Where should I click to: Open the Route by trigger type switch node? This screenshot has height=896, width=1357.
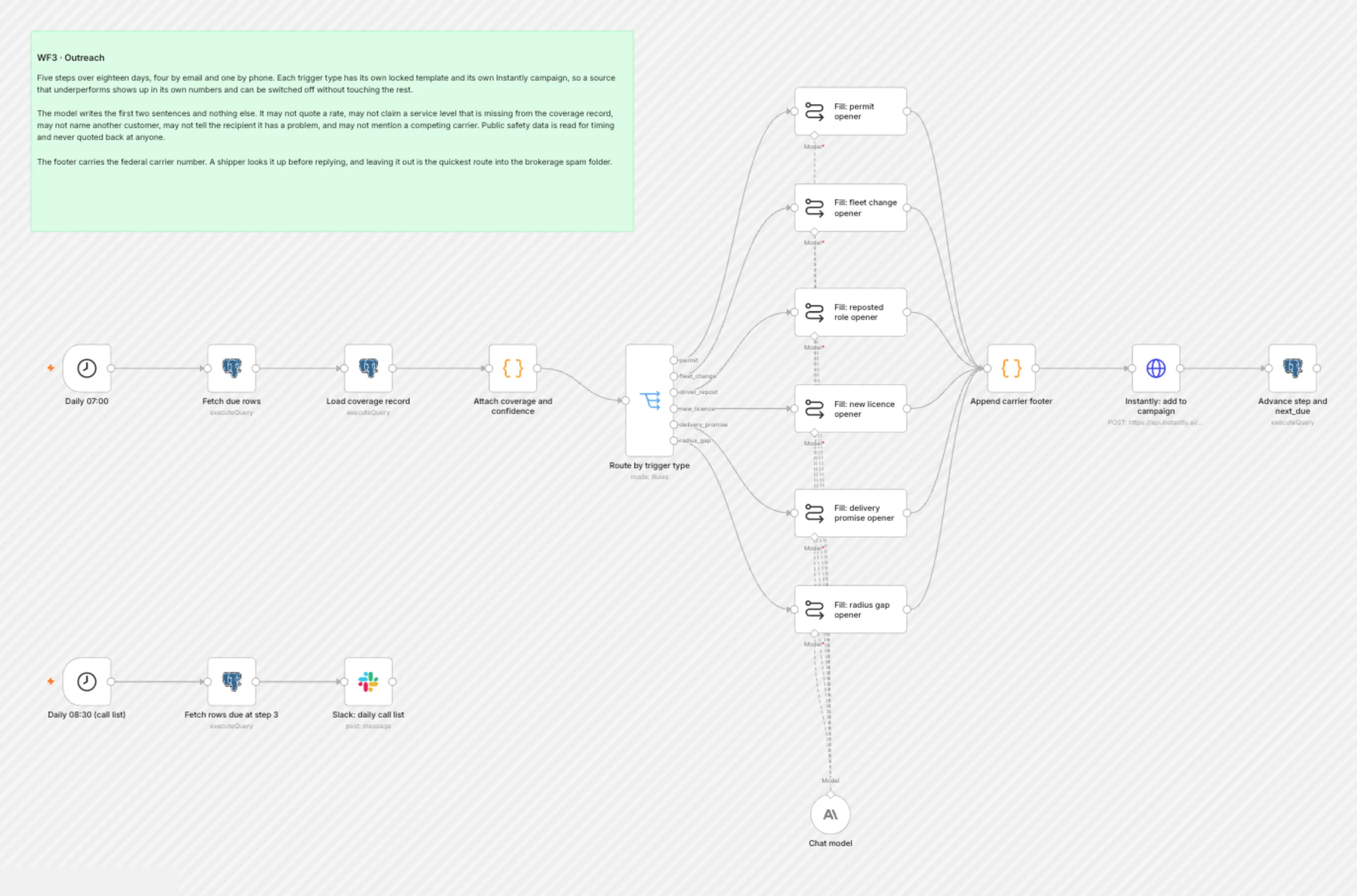(x=650, y=400)
